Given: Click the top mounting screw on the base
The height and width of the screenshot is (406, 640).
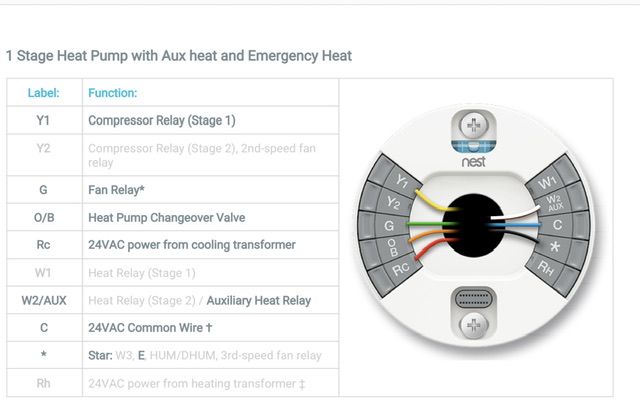Looking at the screenshot, I should [474, 128].
